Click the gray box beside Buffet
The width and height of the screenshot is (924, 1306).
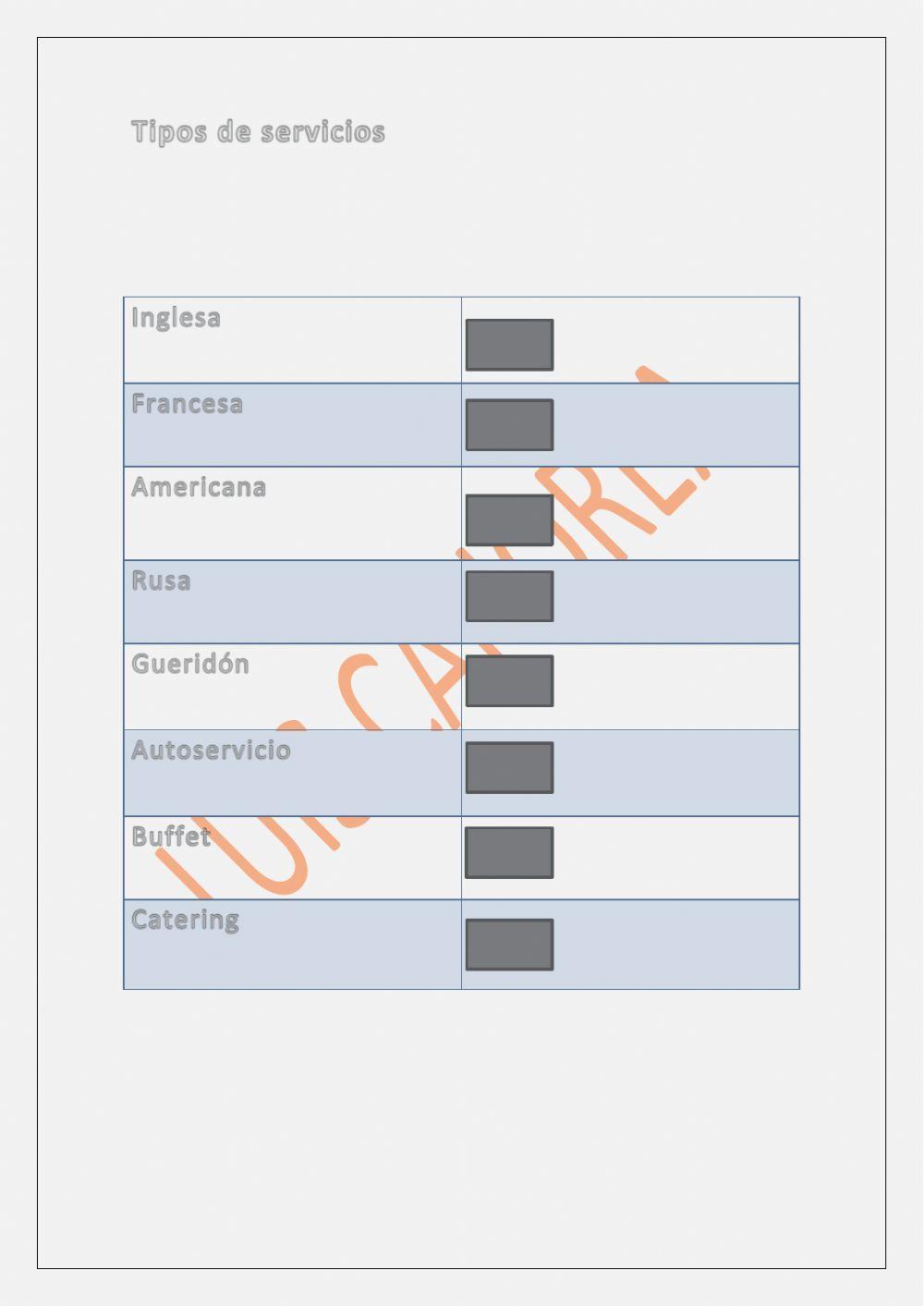(x=509, y=852)
